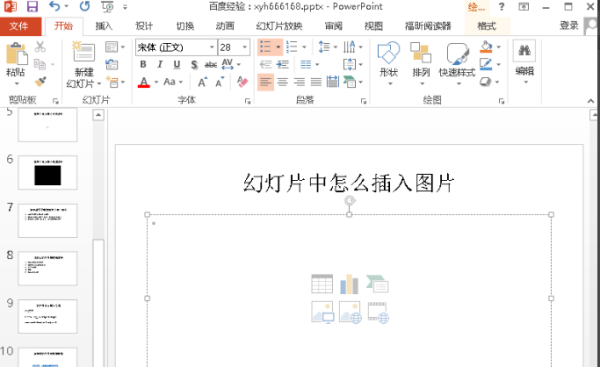Click the Cut scissors icon
This screenshot has height=367, width=600.
coord(40,47)
